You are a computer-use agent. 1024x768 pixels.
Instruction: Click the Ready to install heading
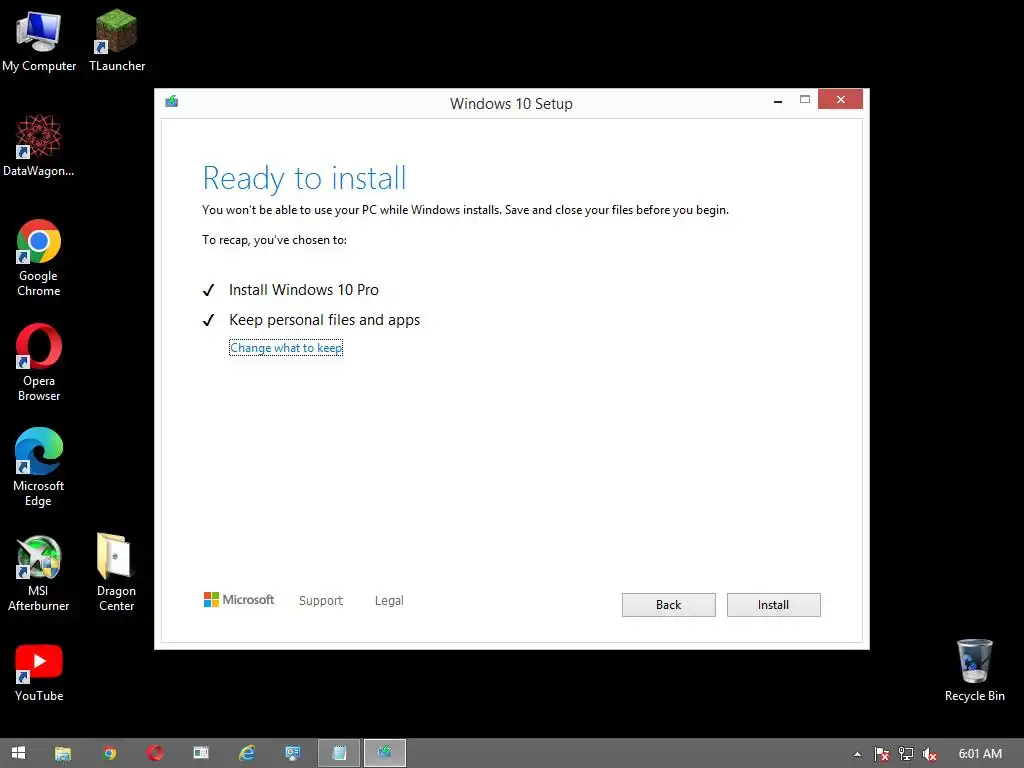[304, 178]
